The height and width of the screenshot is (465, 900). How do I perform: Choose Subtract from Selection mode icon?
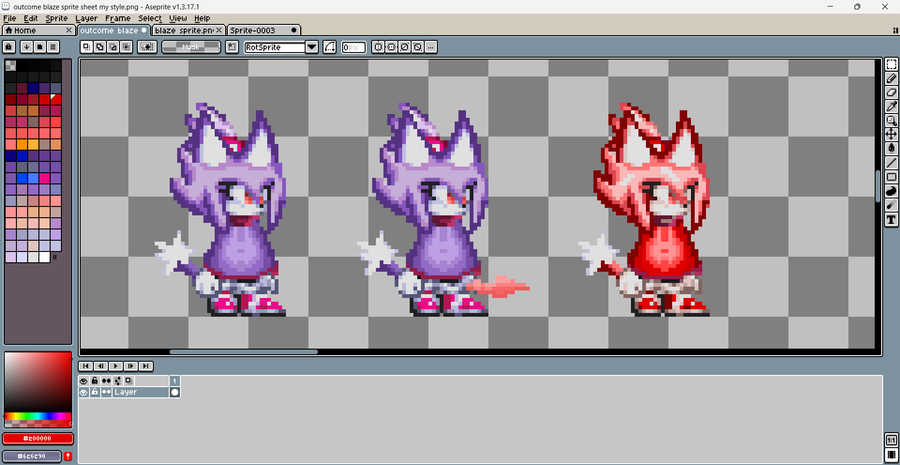point(112,47)
